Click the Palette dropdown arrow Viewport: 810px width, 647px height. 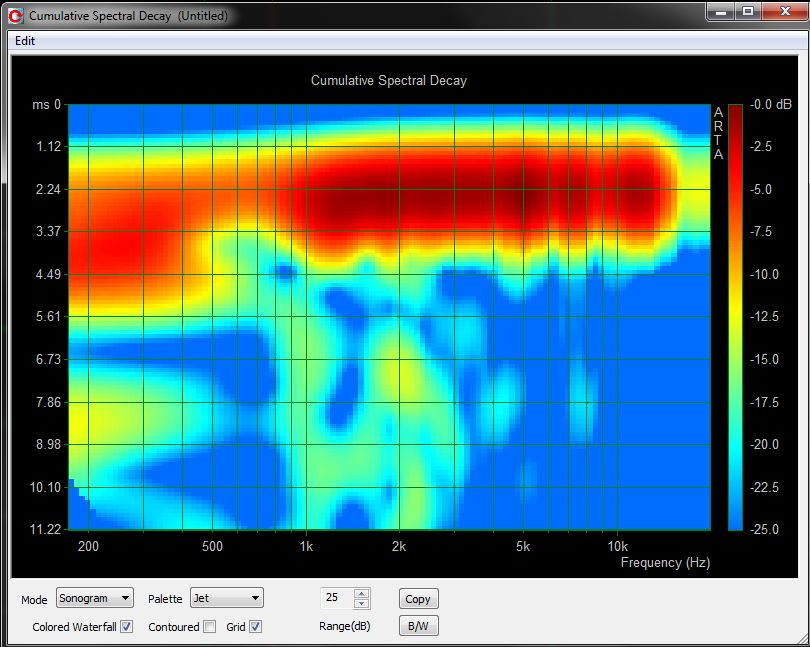coord(255,598)
